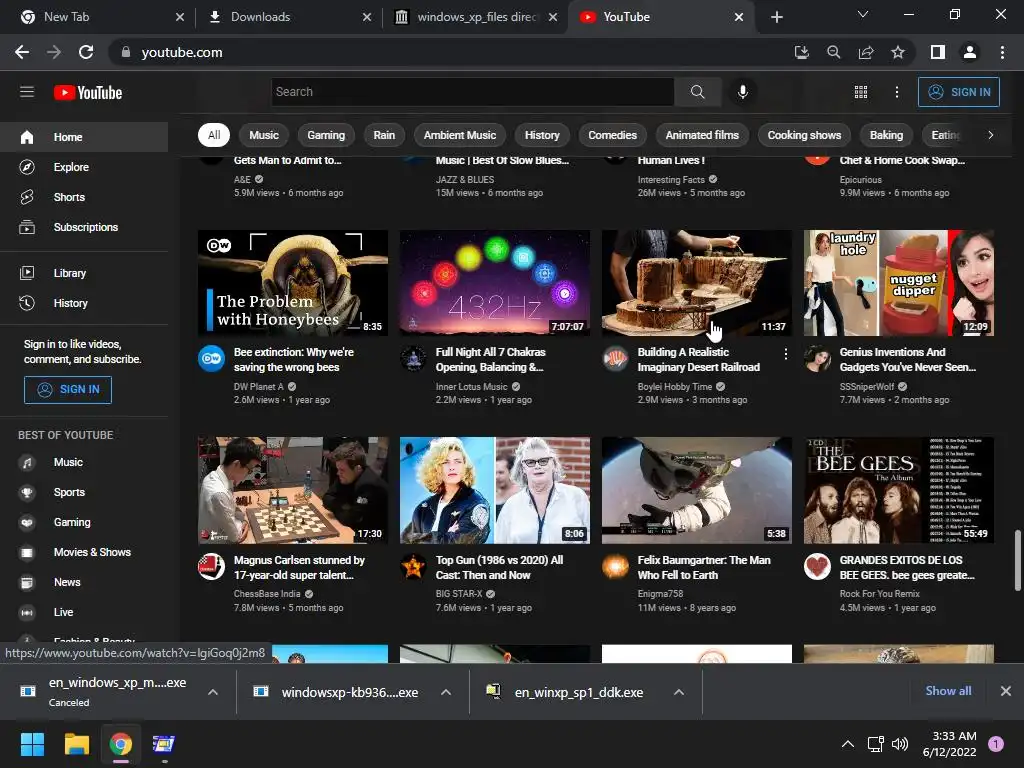This screenshot has width=1024, height=768.
Task: Click Show all downloads link
Action: tap(948, 691)
